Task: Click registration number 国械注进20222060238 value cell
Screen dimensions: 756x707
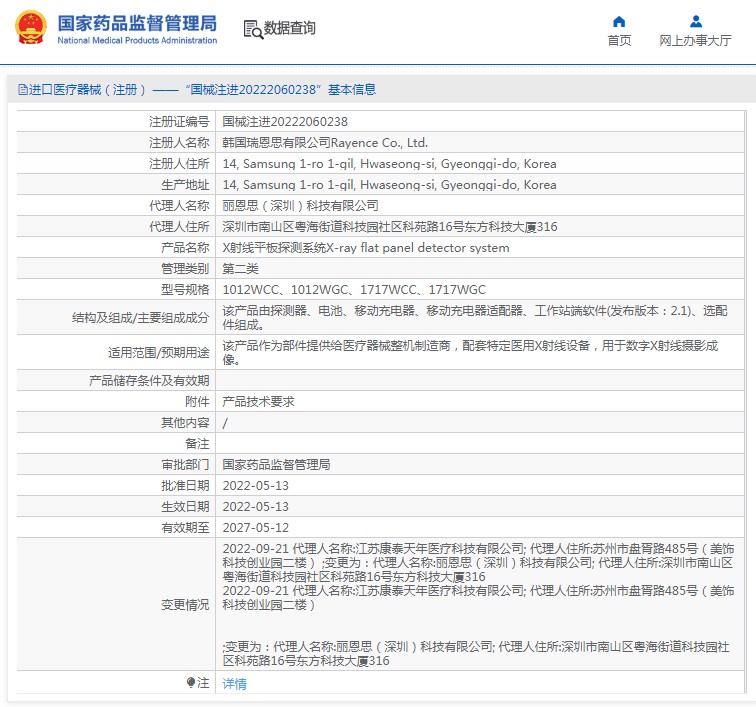Action: coord(284,122)
